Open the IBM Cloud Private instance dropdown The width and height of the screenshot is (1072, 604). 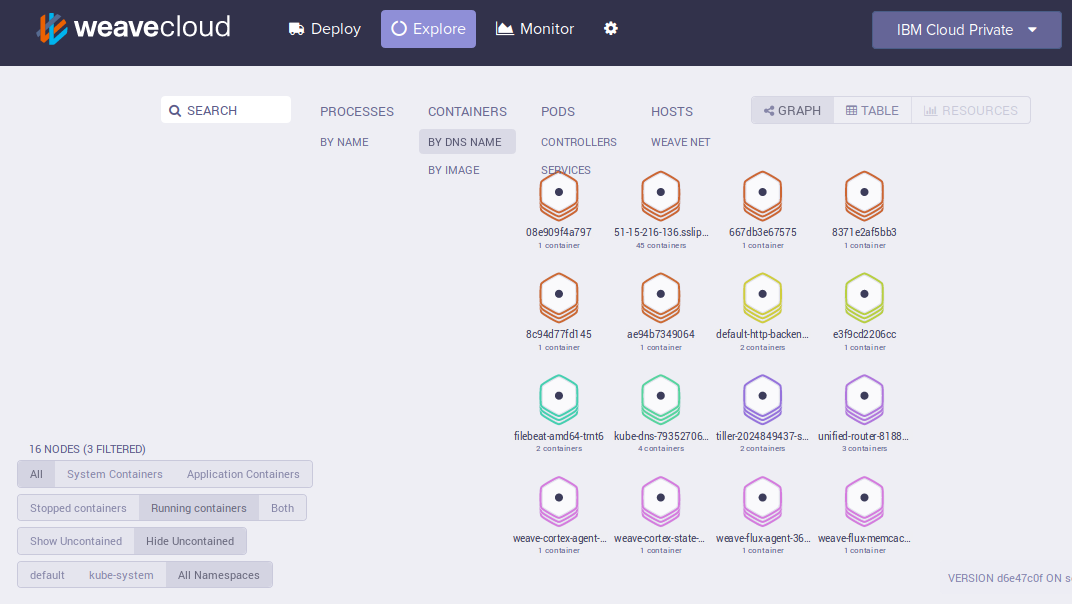[x=966, y=30]
